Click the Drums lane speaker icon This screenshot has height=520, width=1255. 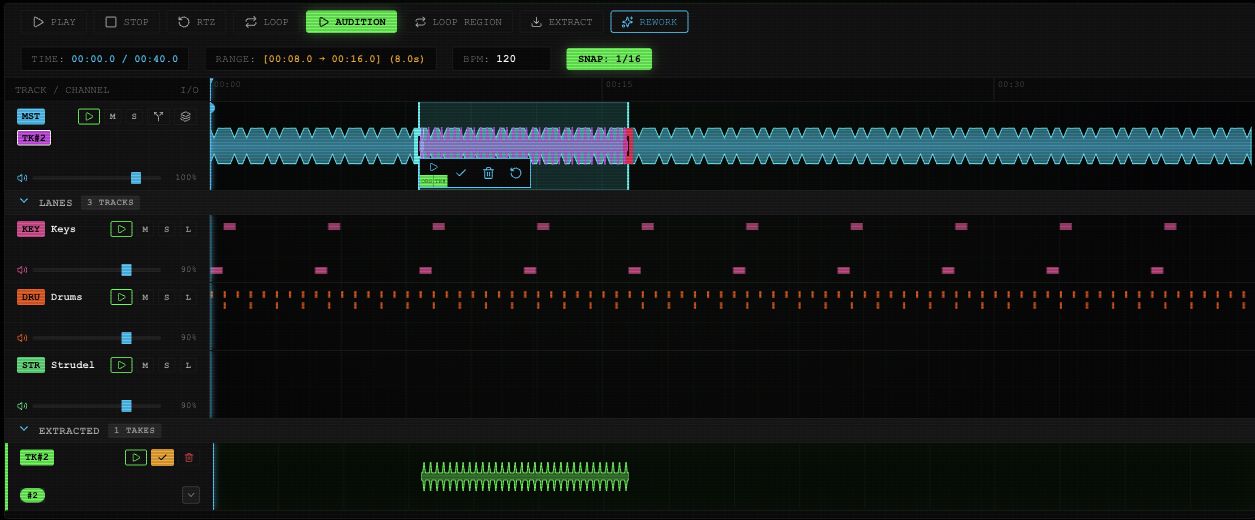22,338
